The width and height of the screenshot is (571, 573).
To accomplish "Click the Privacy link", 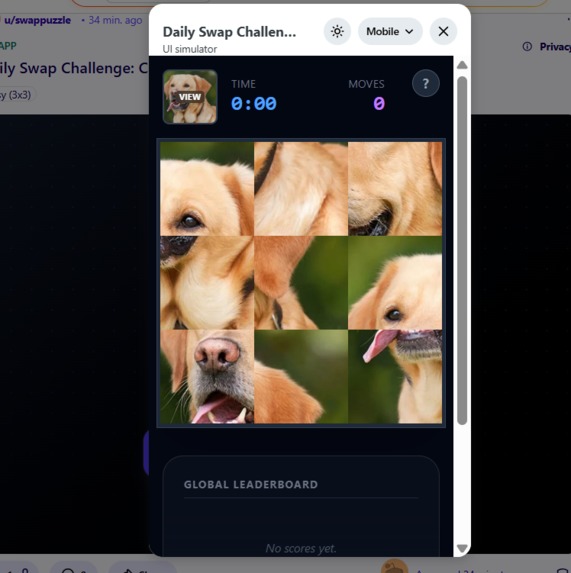I will pos(555,47).
